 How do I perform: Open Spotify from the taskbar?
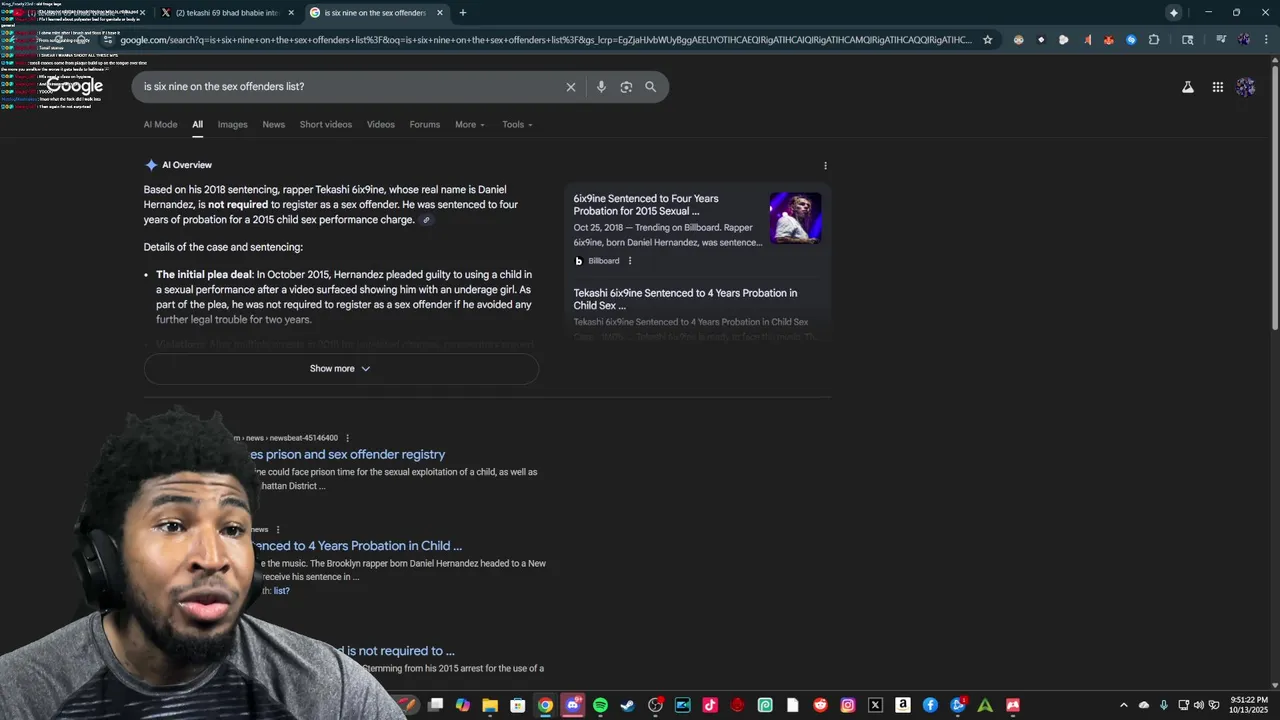600,705
